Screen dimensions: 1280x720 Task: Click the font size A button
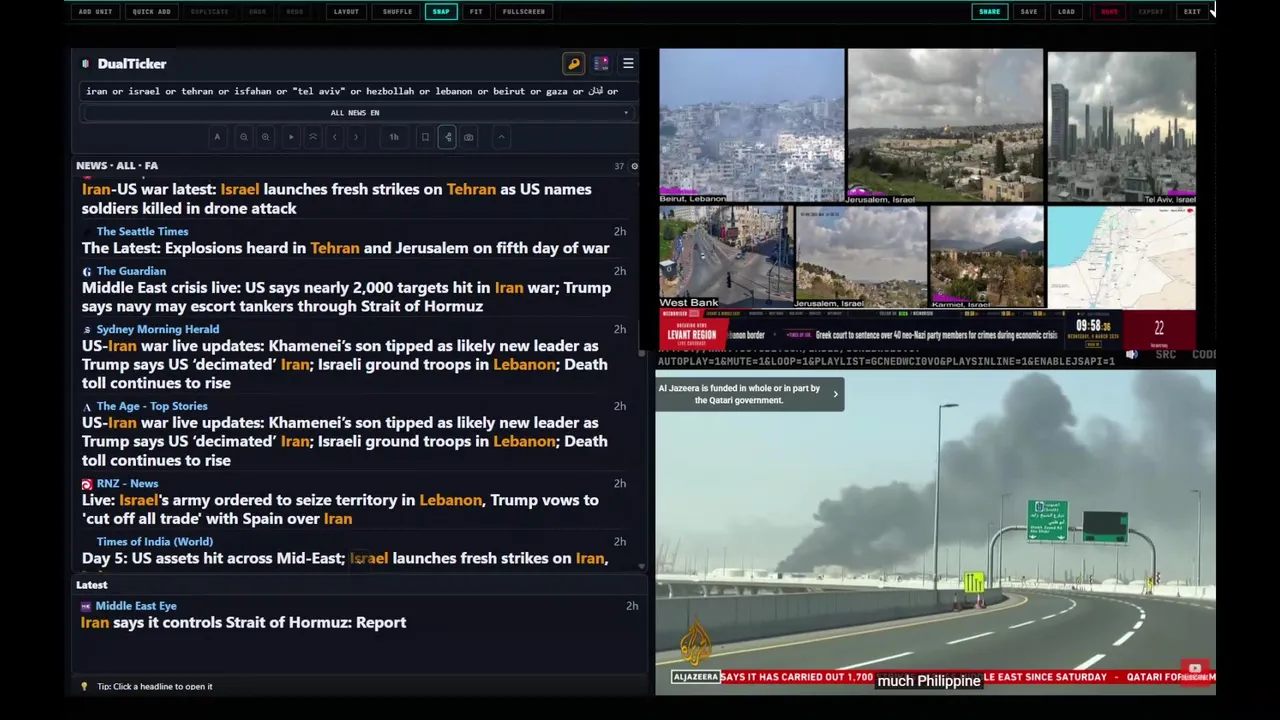click(x=217, y=137)
